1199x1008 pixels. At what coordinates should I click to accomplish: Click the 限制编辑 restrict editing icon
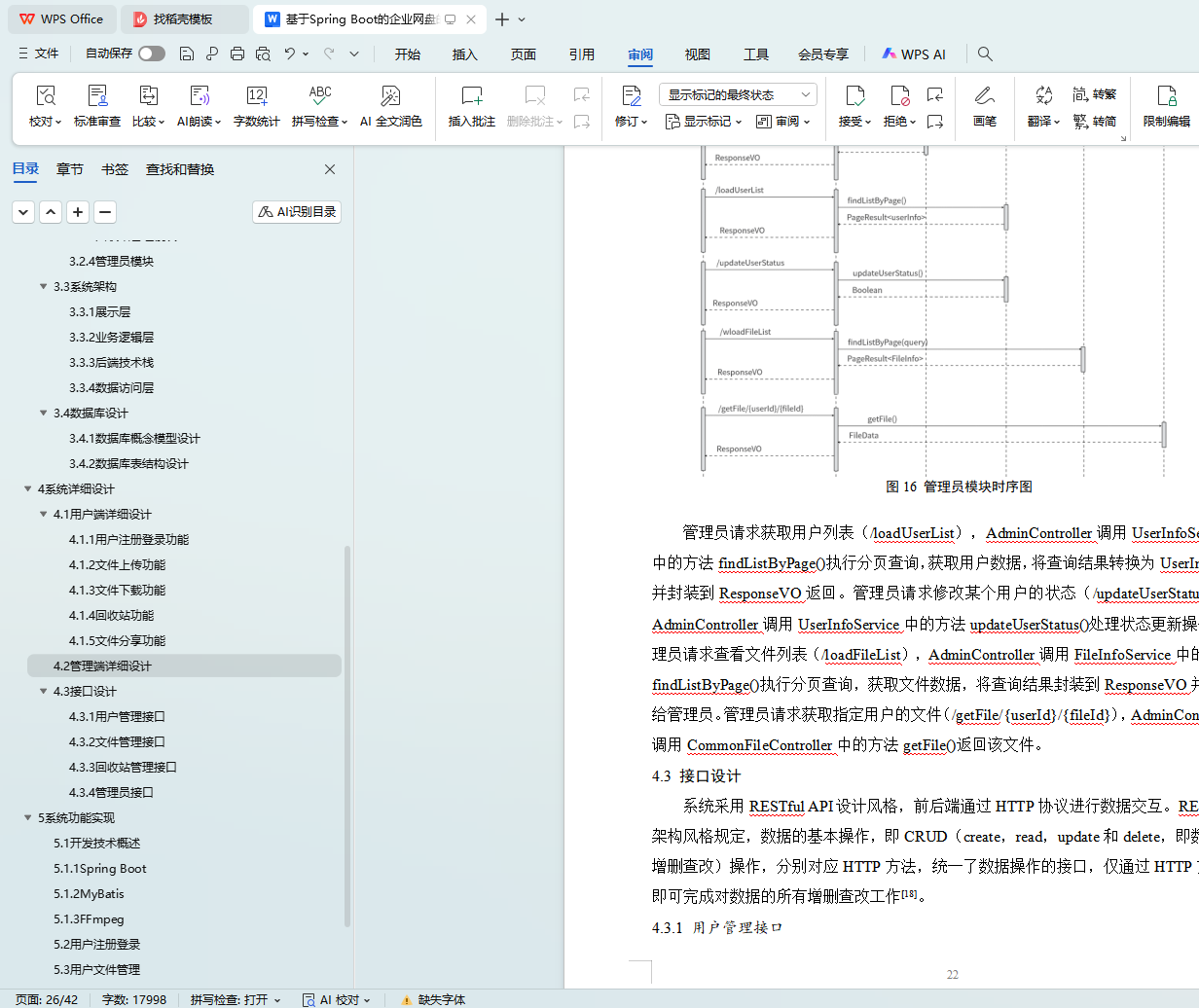(x=1166, y=95)
